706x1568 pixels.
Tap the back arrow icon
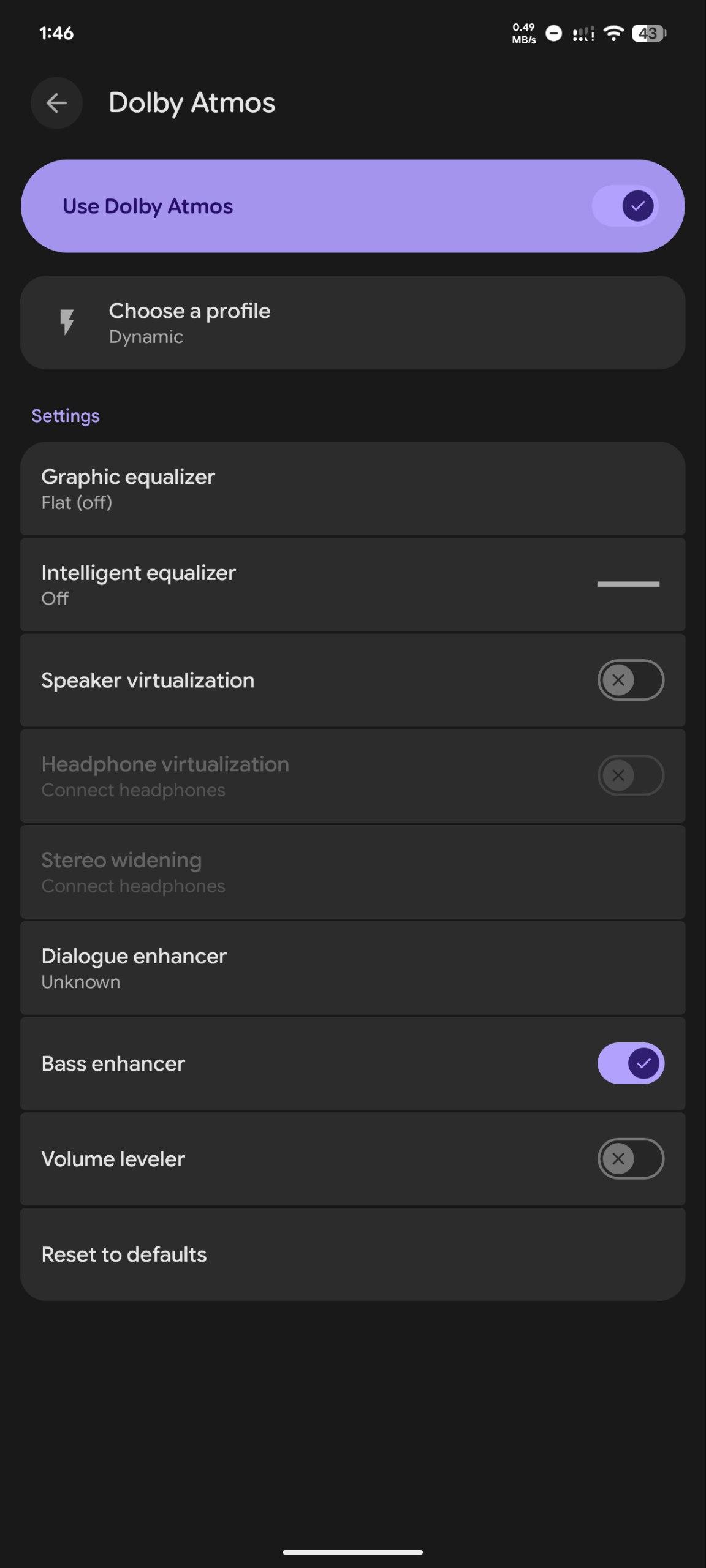tap(56, 103)
